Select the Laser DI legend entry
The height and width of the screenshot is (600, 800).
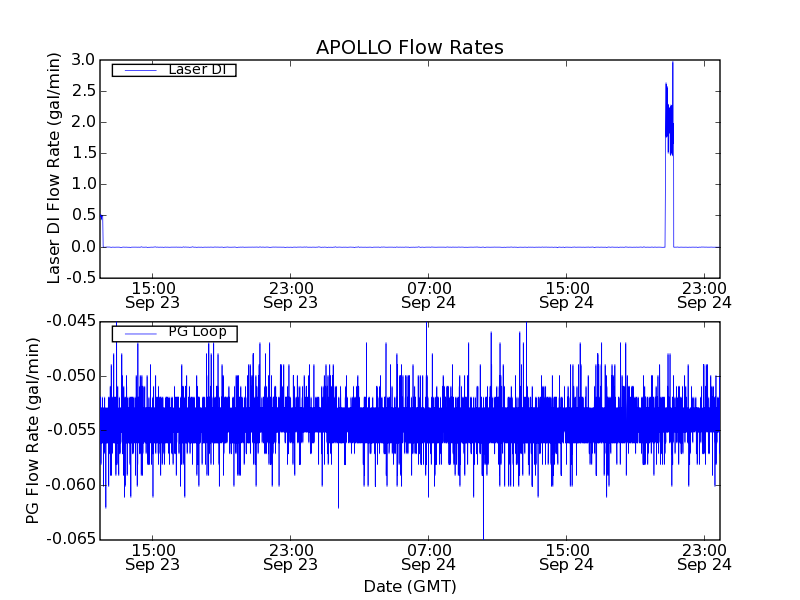tap(174, 69)
